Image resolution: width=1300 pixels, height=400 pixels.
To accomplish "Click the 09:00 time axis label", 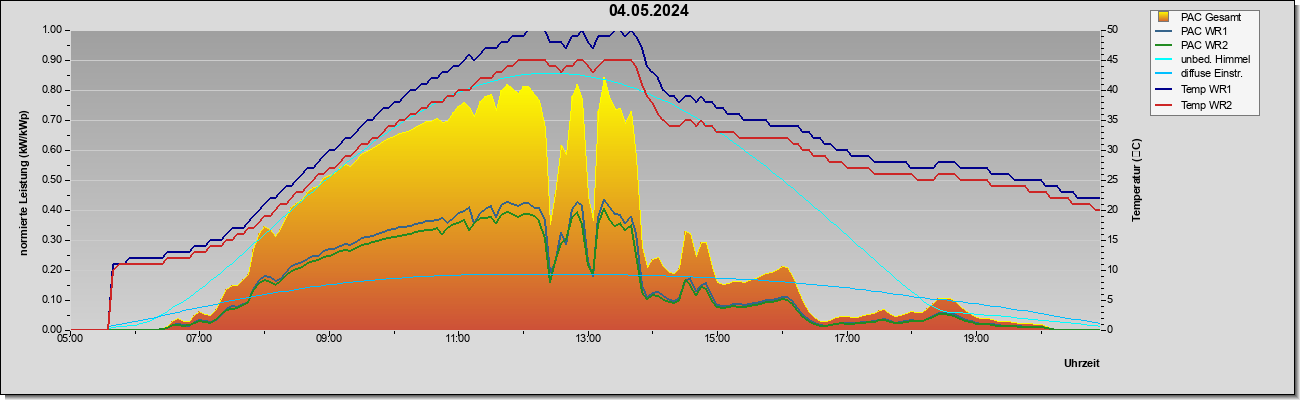I will (x=329, y=339).
